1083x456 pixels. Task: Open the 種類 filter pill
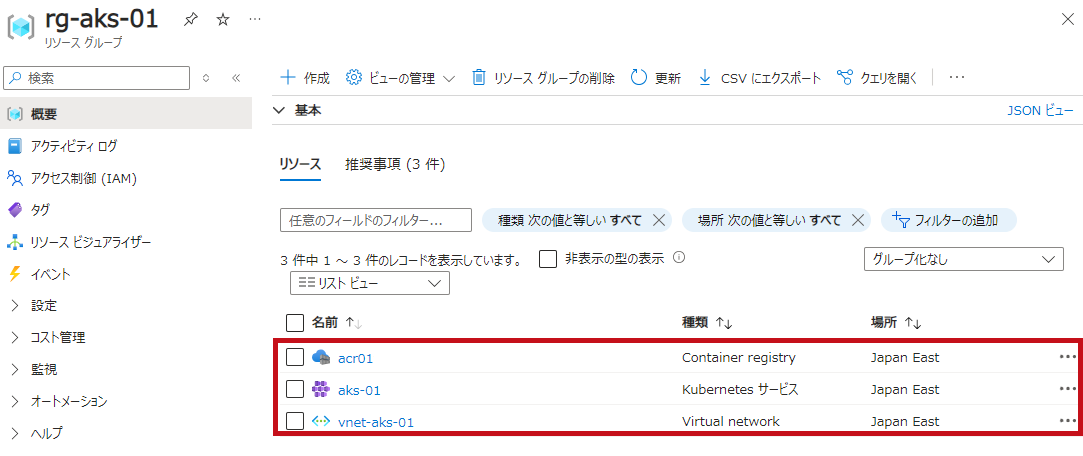tap(570, 220)
